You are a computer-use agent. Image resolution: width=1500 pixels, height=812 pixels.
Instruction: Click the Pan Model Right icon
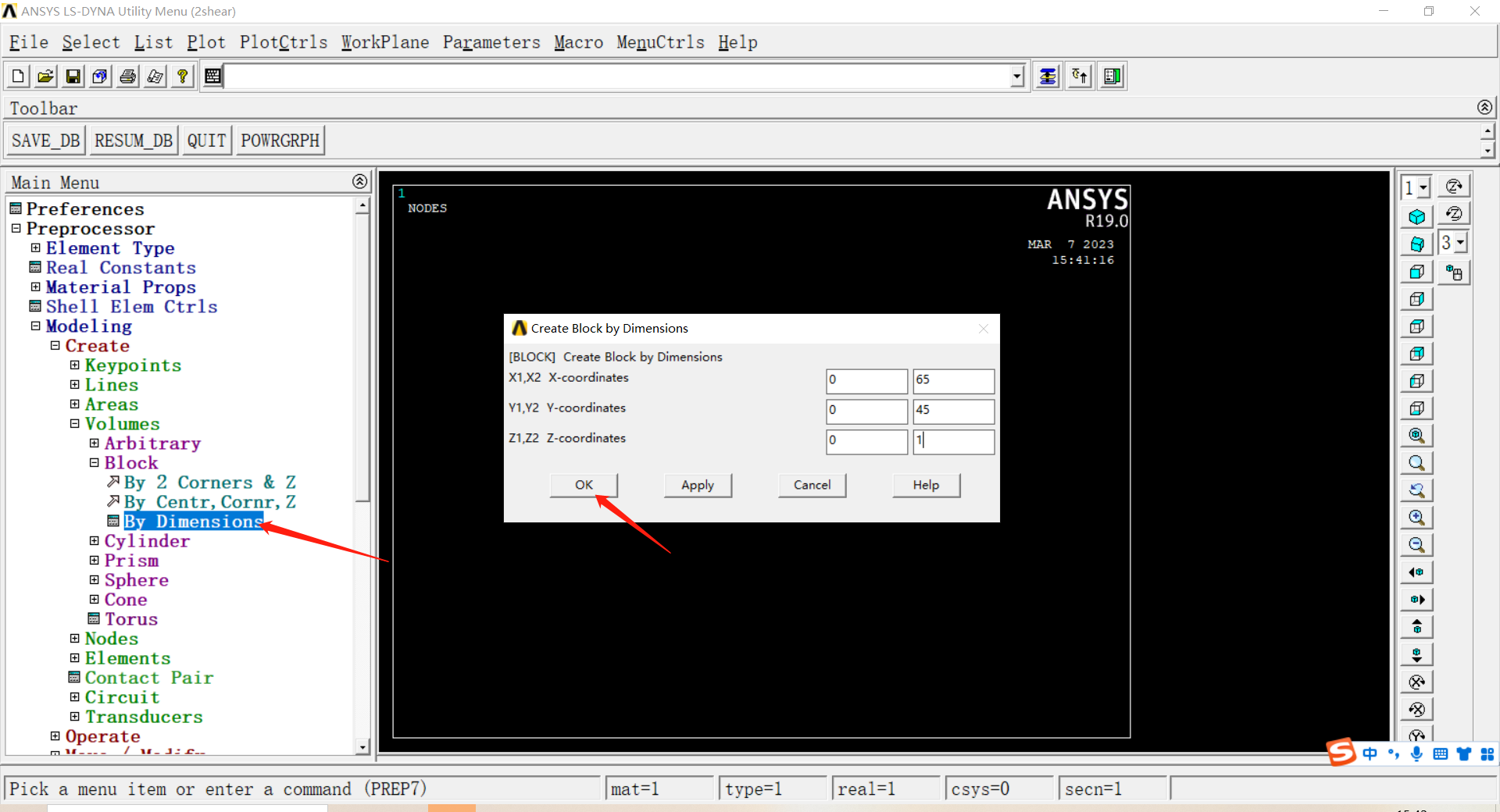pos(1416,600)
